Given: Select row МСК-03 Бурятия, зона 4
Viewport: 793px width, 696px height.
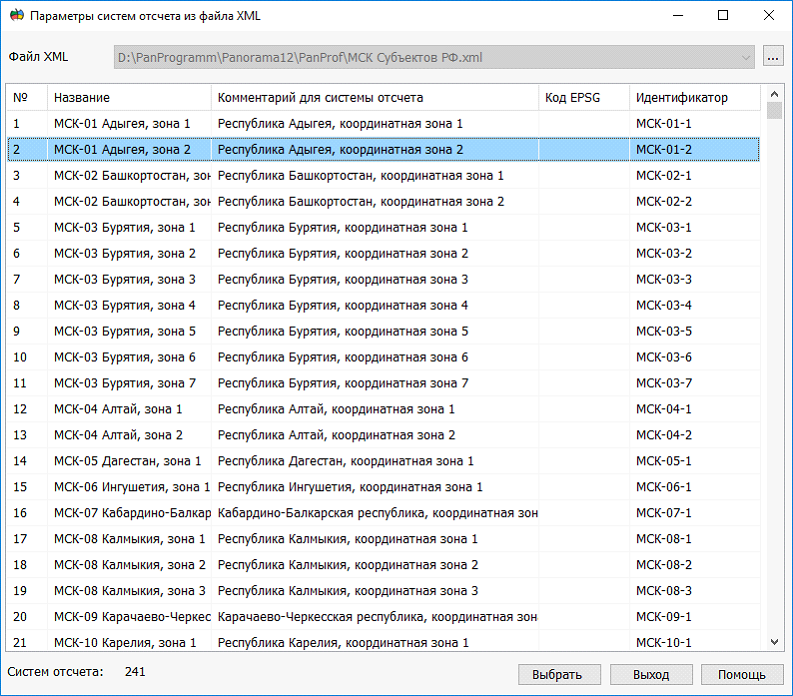Looking at the screenshot, I should click(x=383, y=306).
